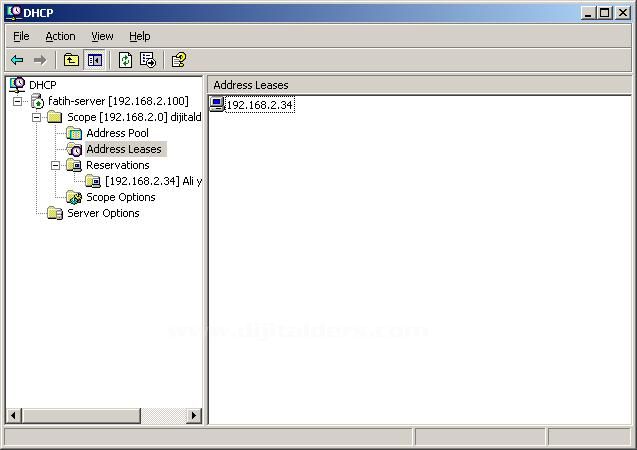The width and height of the screenshot is (637, 450).
Task: Select the DHCP root node icon
Action: pos(17,85)
